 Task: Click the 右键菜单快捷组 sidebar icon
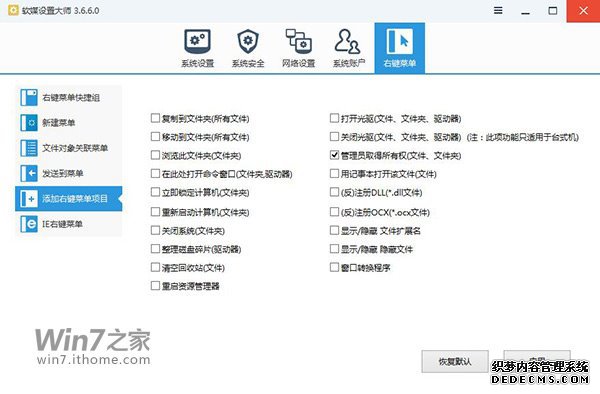tap(29, 98)
